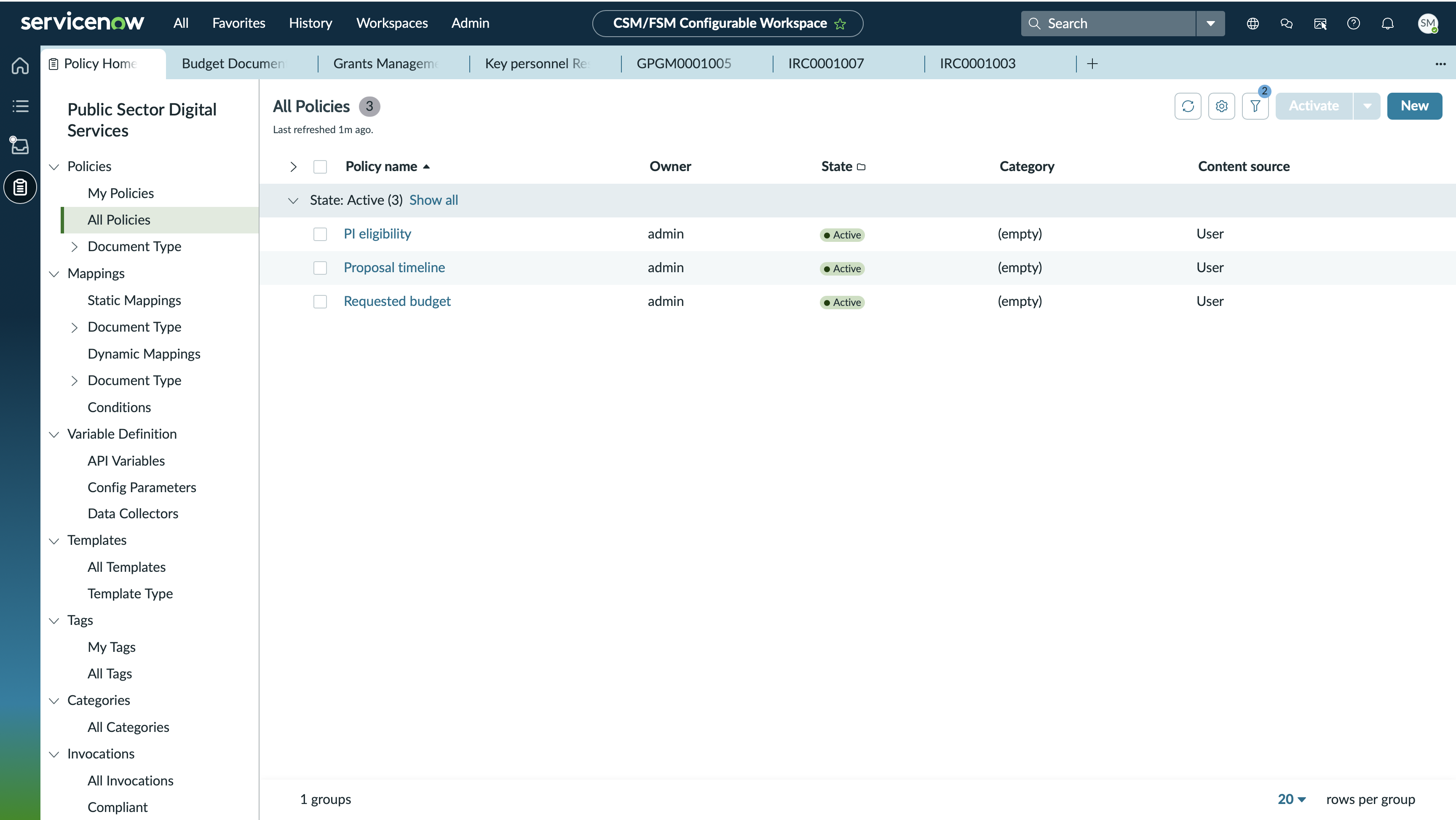
Task: Select the Policy clipboard icon in sidebar
Action: tap(20, 187)
